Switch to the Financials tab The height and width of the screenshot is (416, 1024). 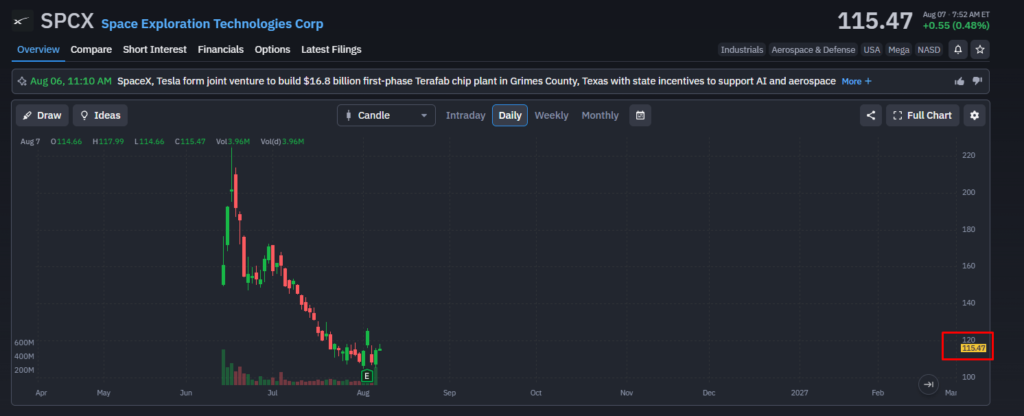click(221, 50)
